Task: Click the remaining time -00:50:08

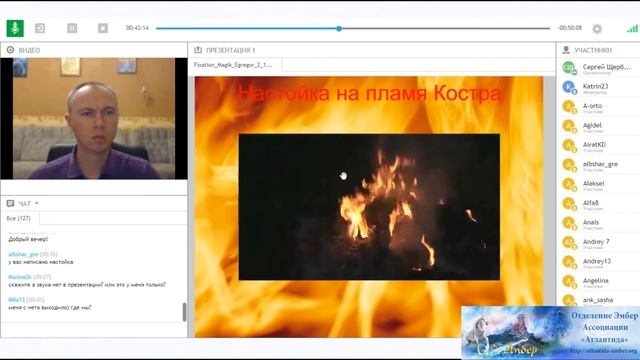Action: (x=570, y=28)
